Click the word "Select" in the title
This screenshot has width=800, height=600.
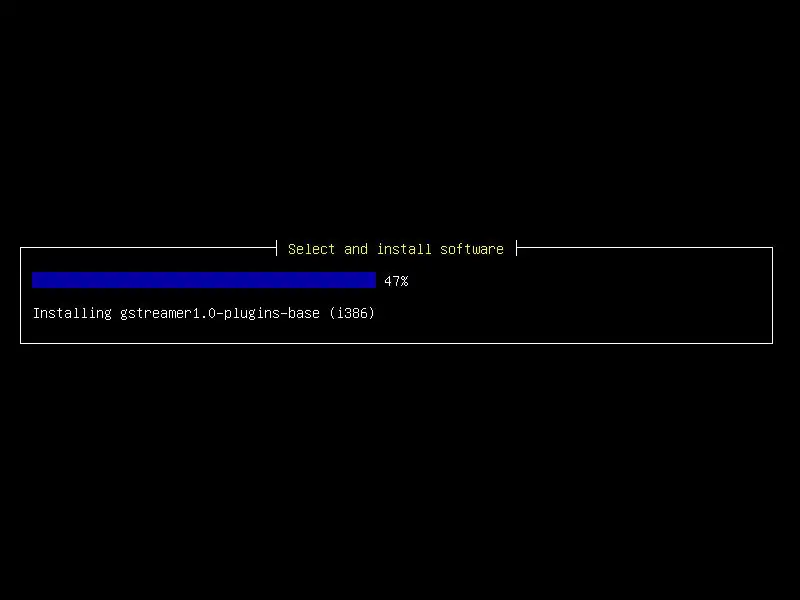[311, 249]
